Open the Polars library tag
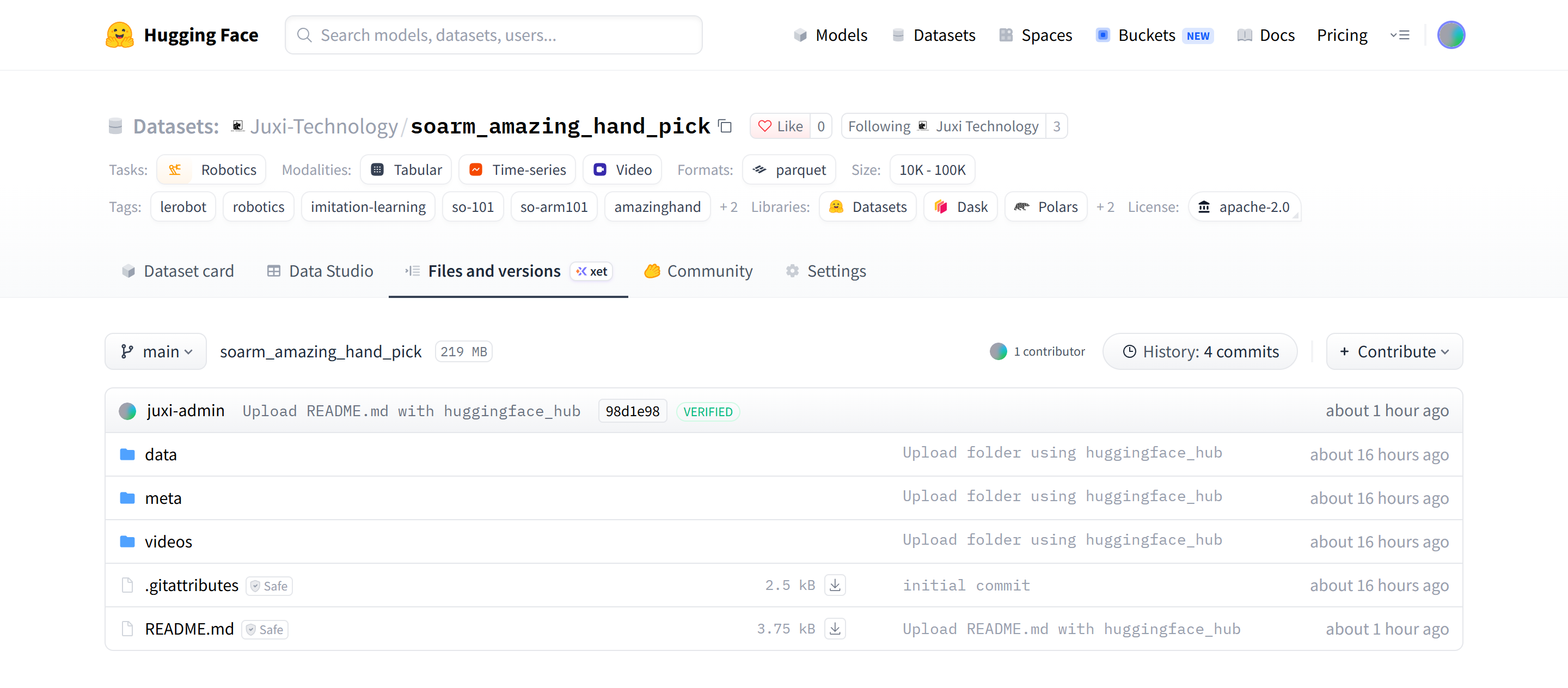 [1046, 206]
